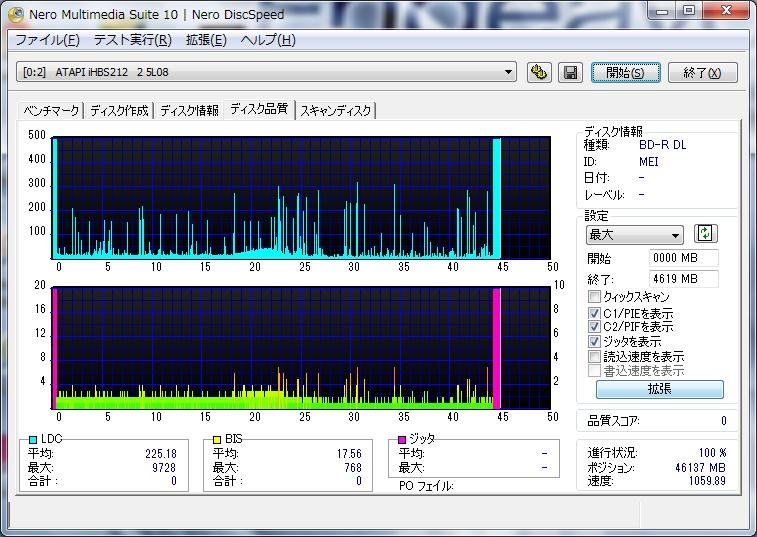This screenshot has height=537, width=757.
Task: Click the Nero DiscSpeed title bar app icon
Action: click(x=15, y=14)
